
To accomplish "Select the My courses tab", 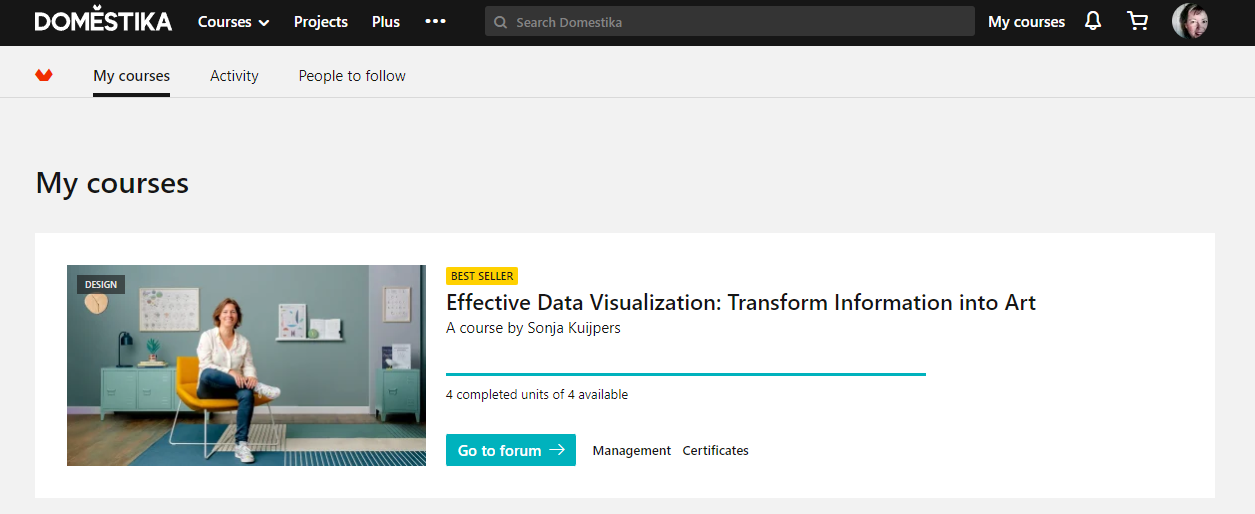I will (131, 76).
